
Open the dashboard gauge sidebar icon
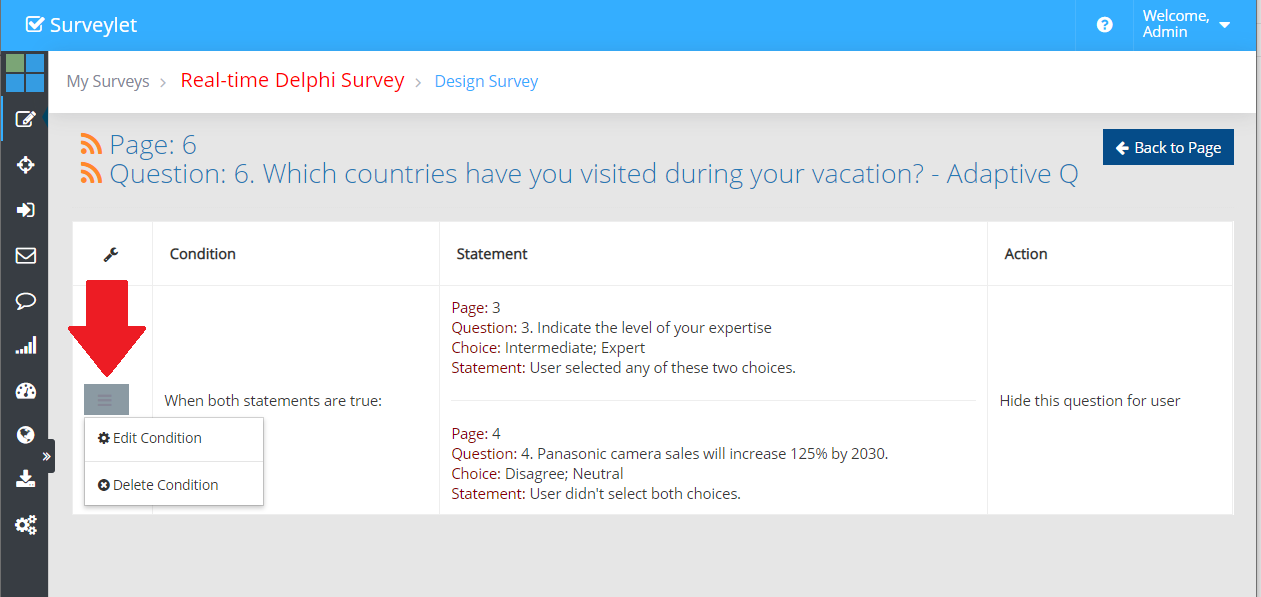pos(26,391)
